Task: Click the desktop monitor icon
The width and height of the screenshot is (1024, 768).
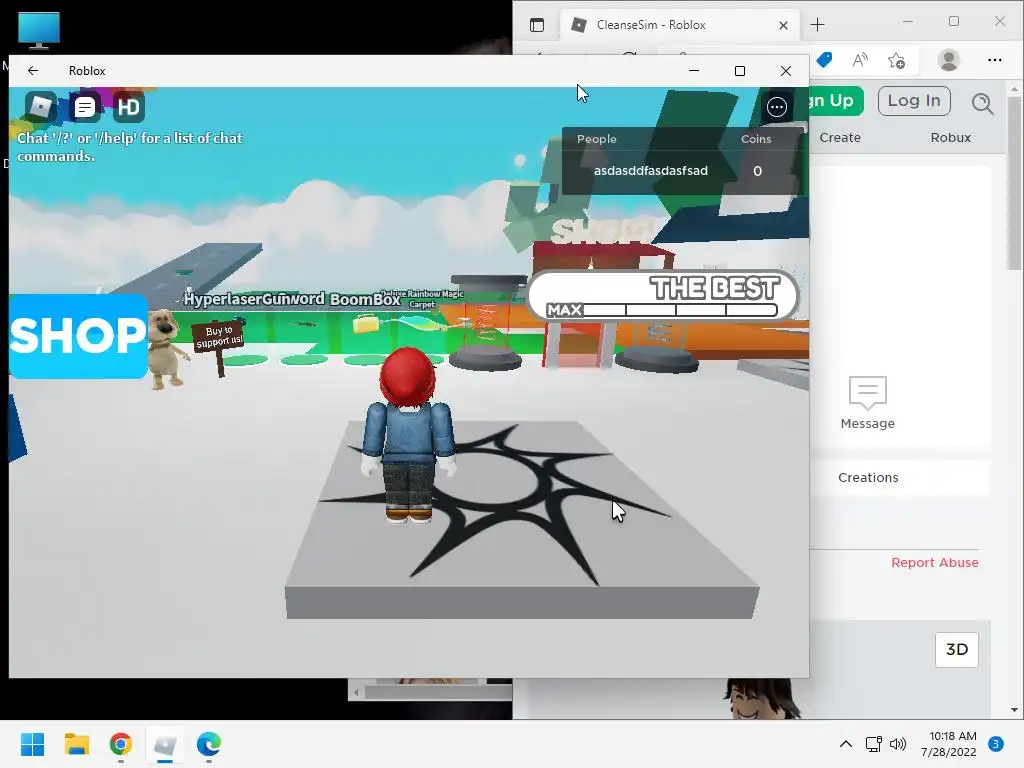Action: tap(39, 30)
